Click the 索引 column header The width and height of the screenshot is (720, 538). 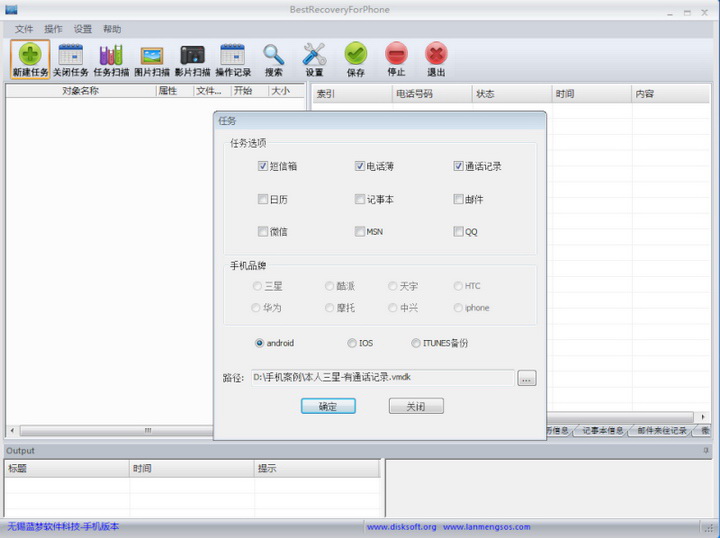[352, 94]
